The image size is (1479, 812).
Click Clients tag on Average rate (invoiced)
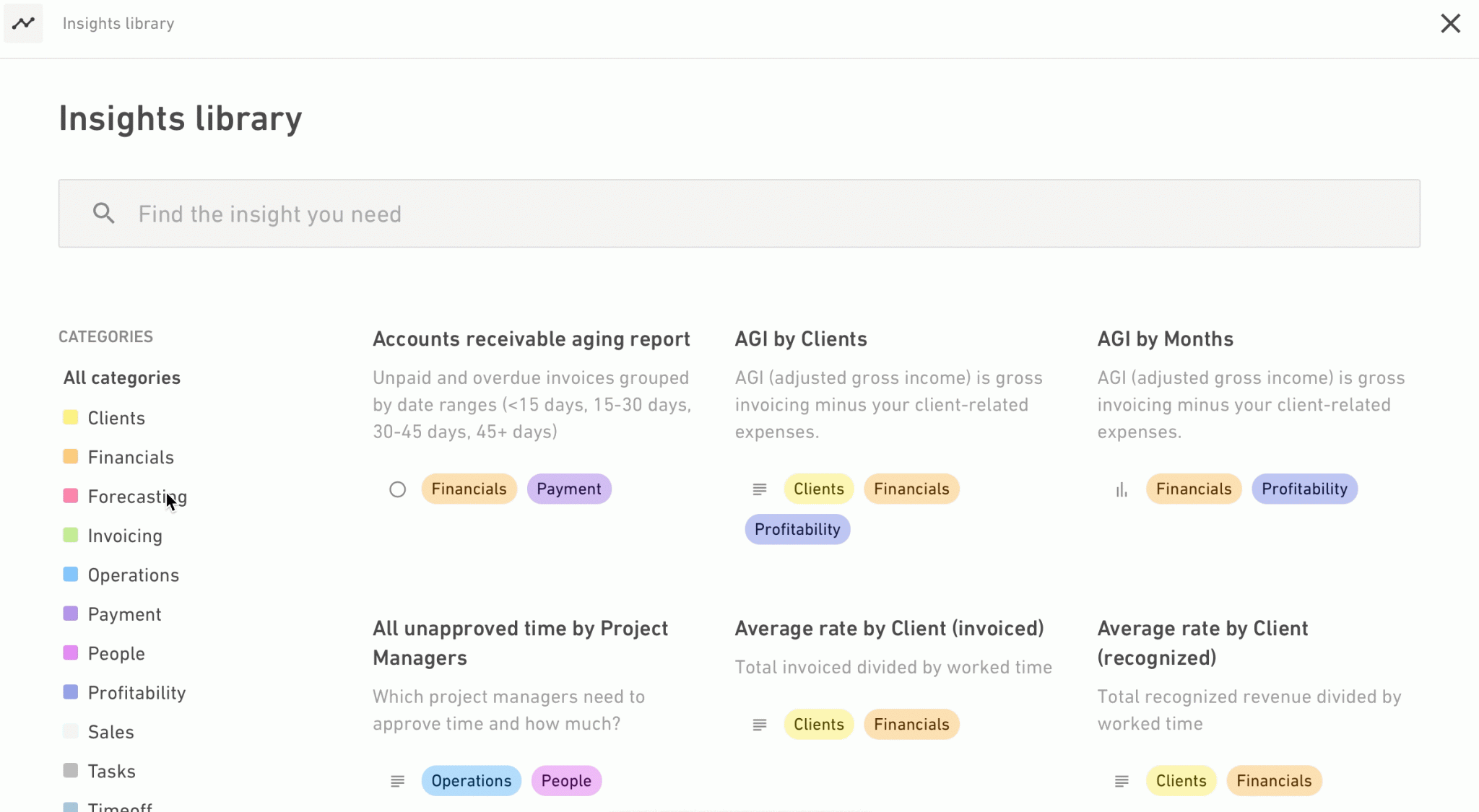(819, 725)
